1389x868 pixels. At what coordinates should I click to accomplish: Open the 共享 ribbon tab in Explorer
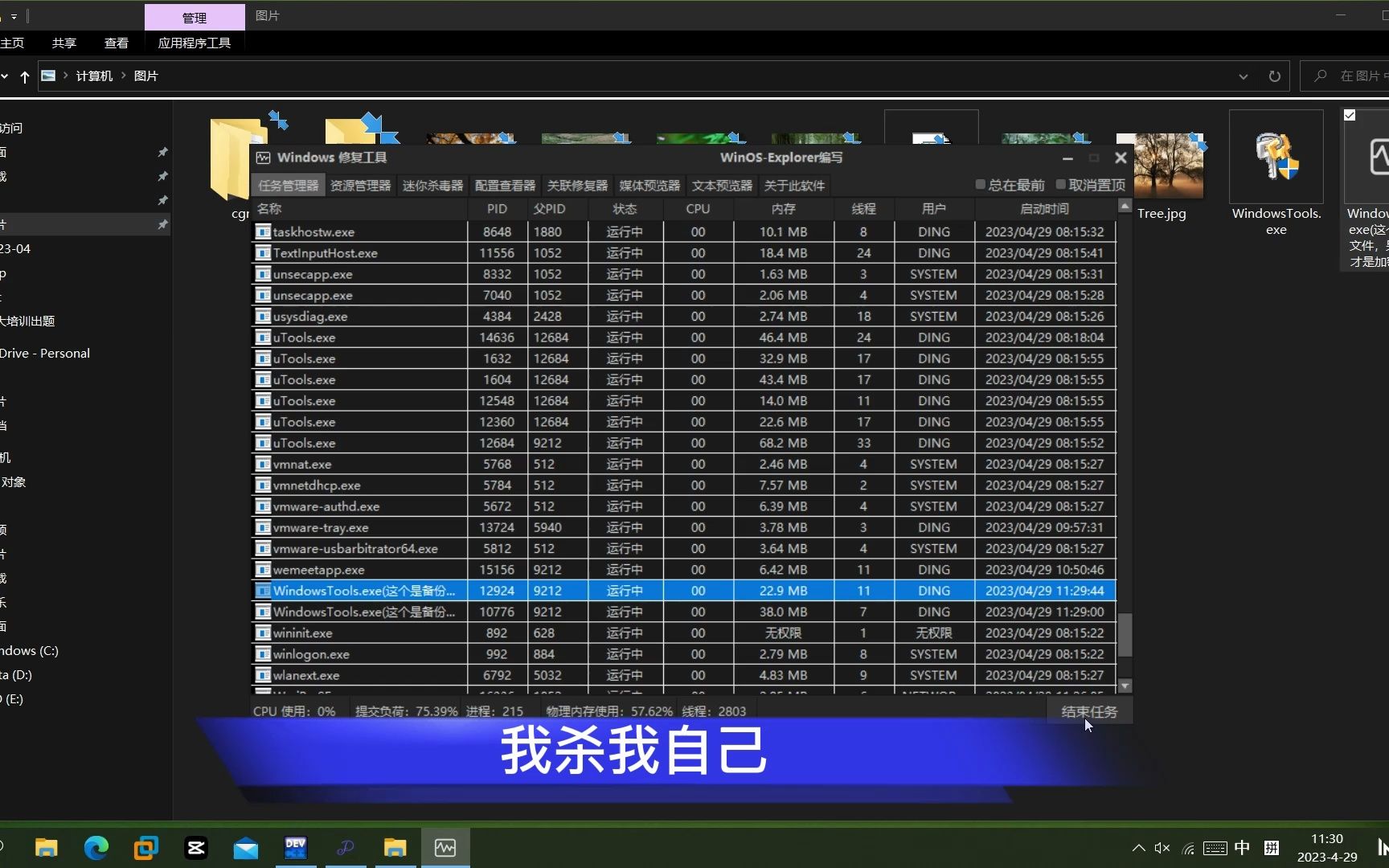(x=64, y=43)
